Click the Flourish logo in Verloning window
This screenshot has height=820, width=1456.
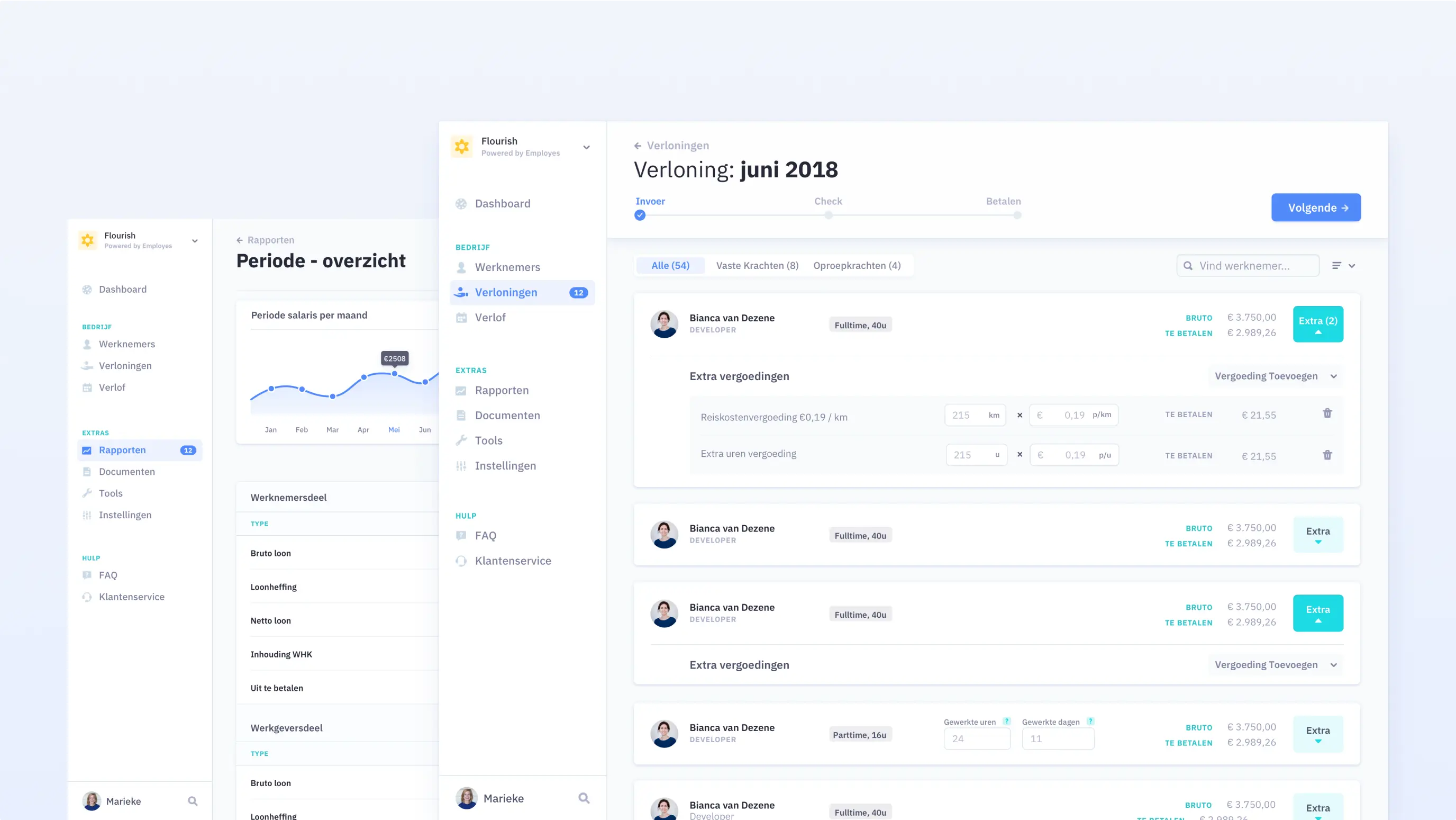click(x=462, y=147)
